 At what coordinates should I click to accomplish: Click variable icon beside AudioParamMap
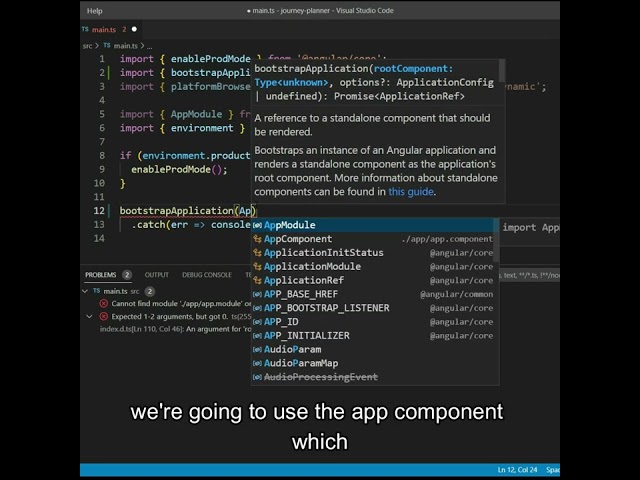tap(257, 364)
